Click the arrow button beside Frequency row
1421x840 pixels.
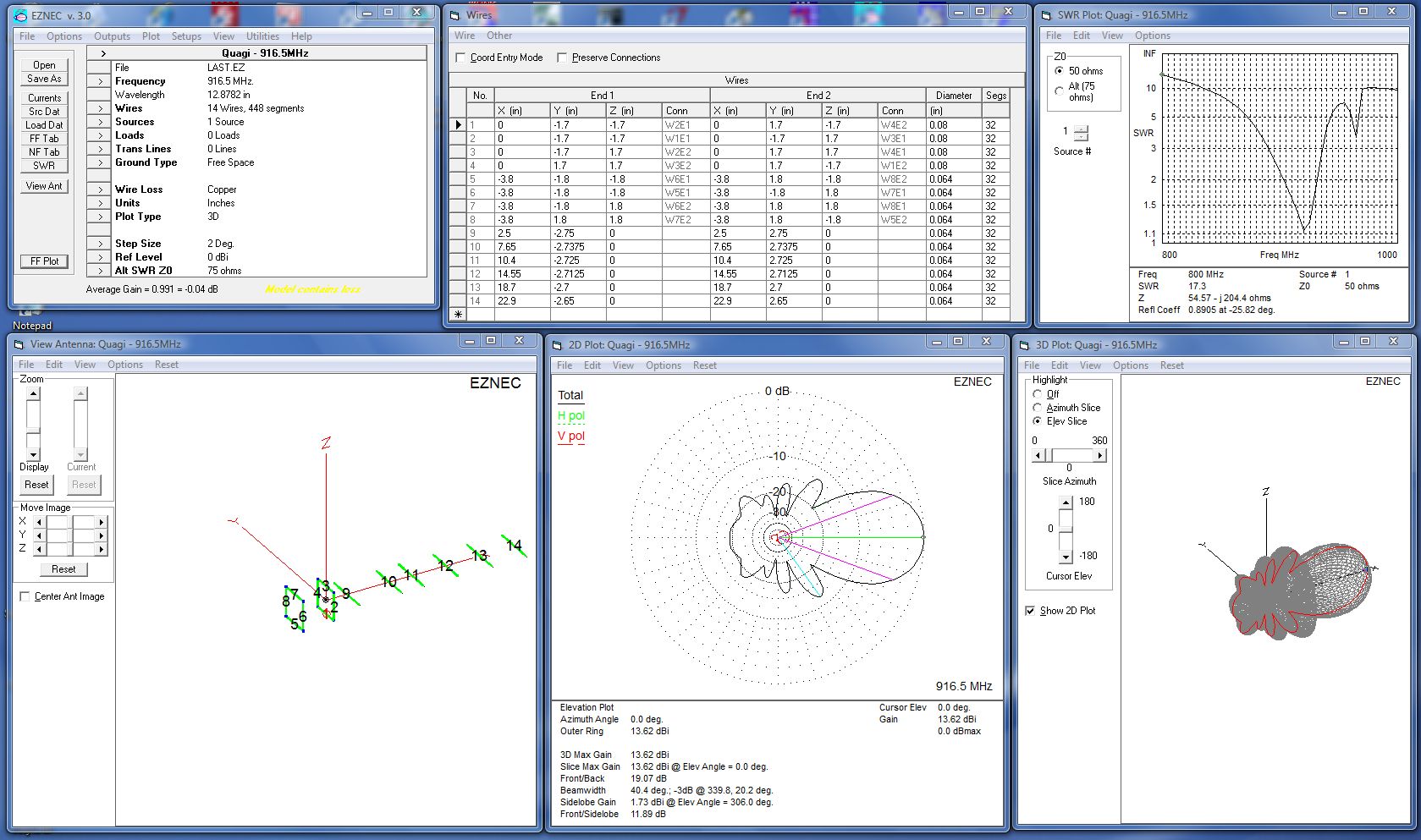click(100, 81)
